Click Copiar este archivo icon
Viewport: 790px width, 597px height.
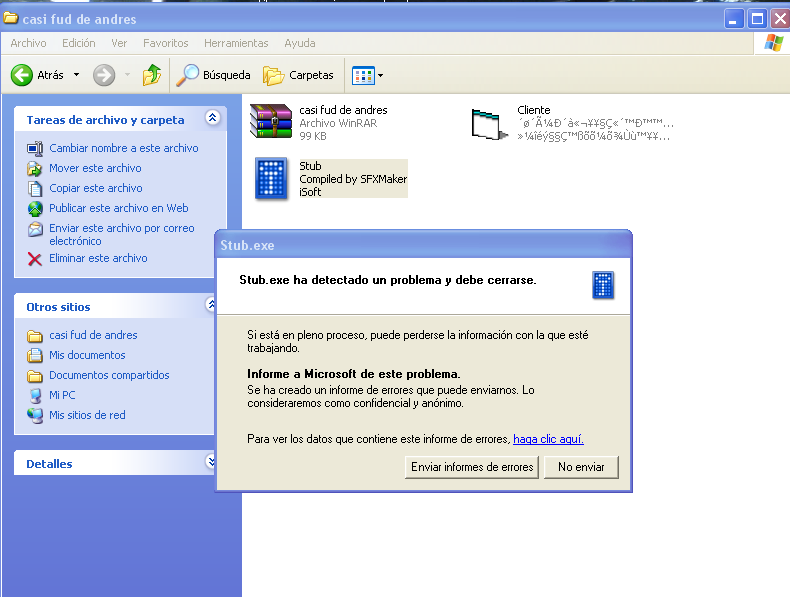click(35, 188)
